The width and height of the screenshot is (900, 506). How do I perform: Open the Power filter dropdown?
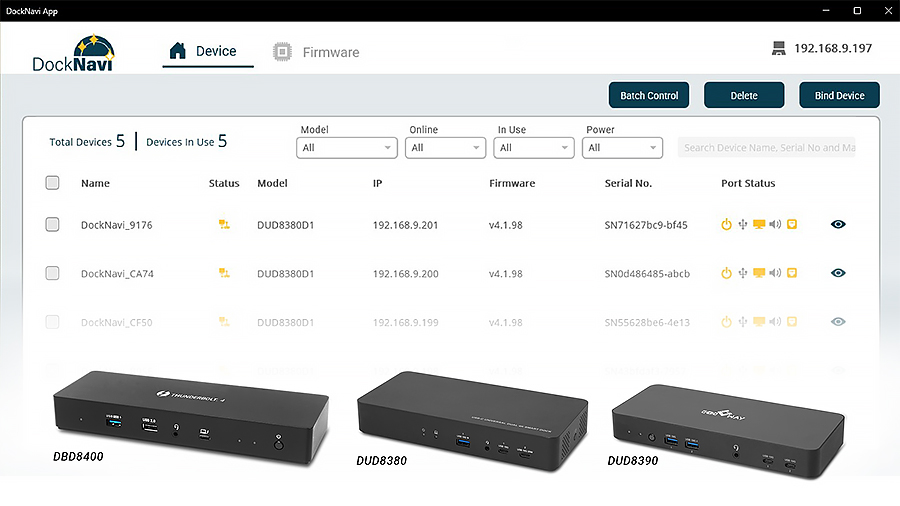[x=622, y=148]
